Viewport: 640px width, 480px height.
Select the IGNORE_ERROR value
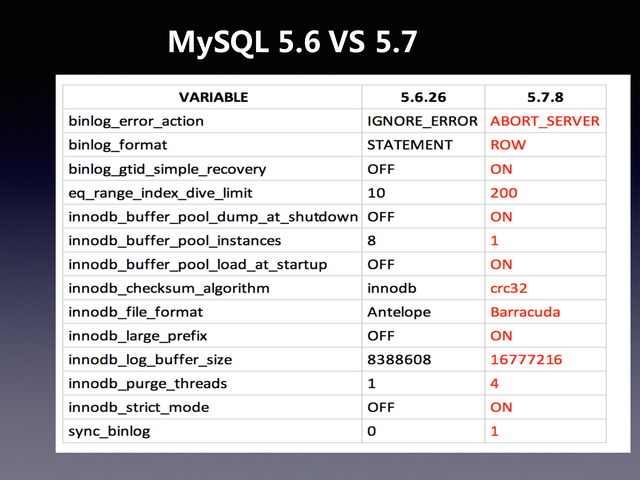422,121
